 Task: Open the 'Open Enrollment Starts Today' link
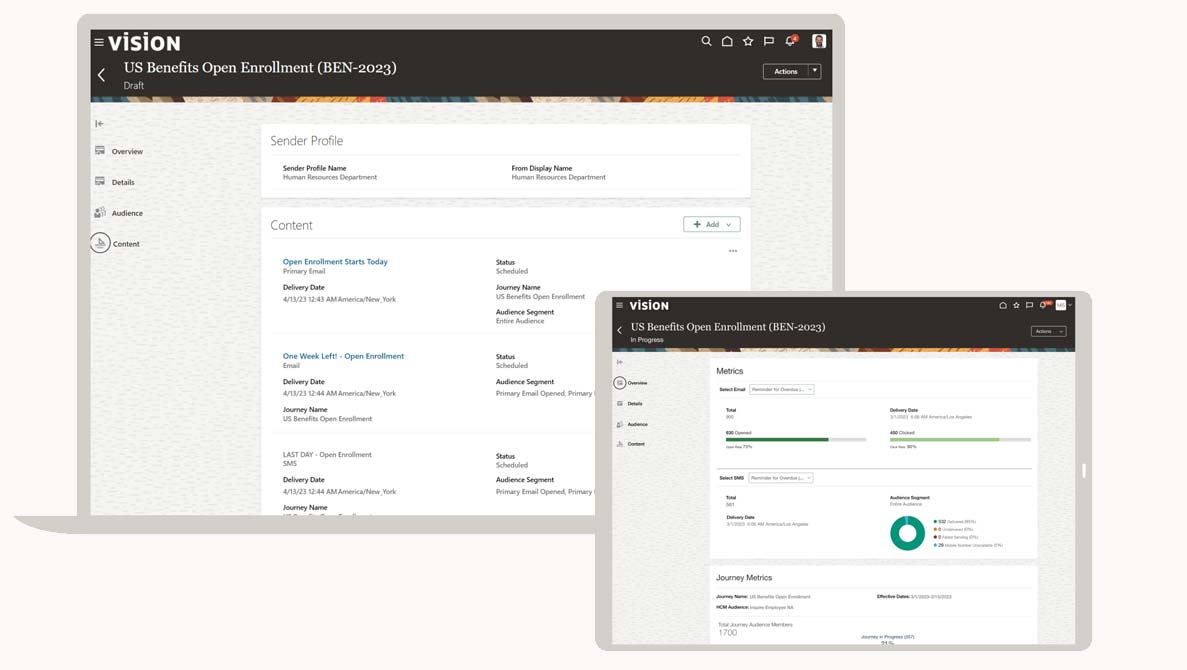pos(335,262)
